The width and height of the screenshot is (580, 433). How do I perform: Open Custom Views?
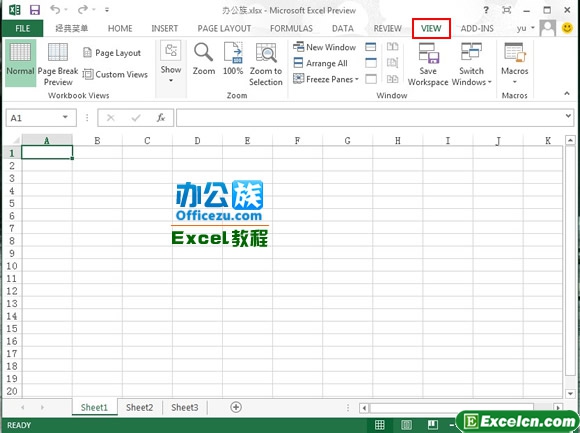tap(115, 74)
